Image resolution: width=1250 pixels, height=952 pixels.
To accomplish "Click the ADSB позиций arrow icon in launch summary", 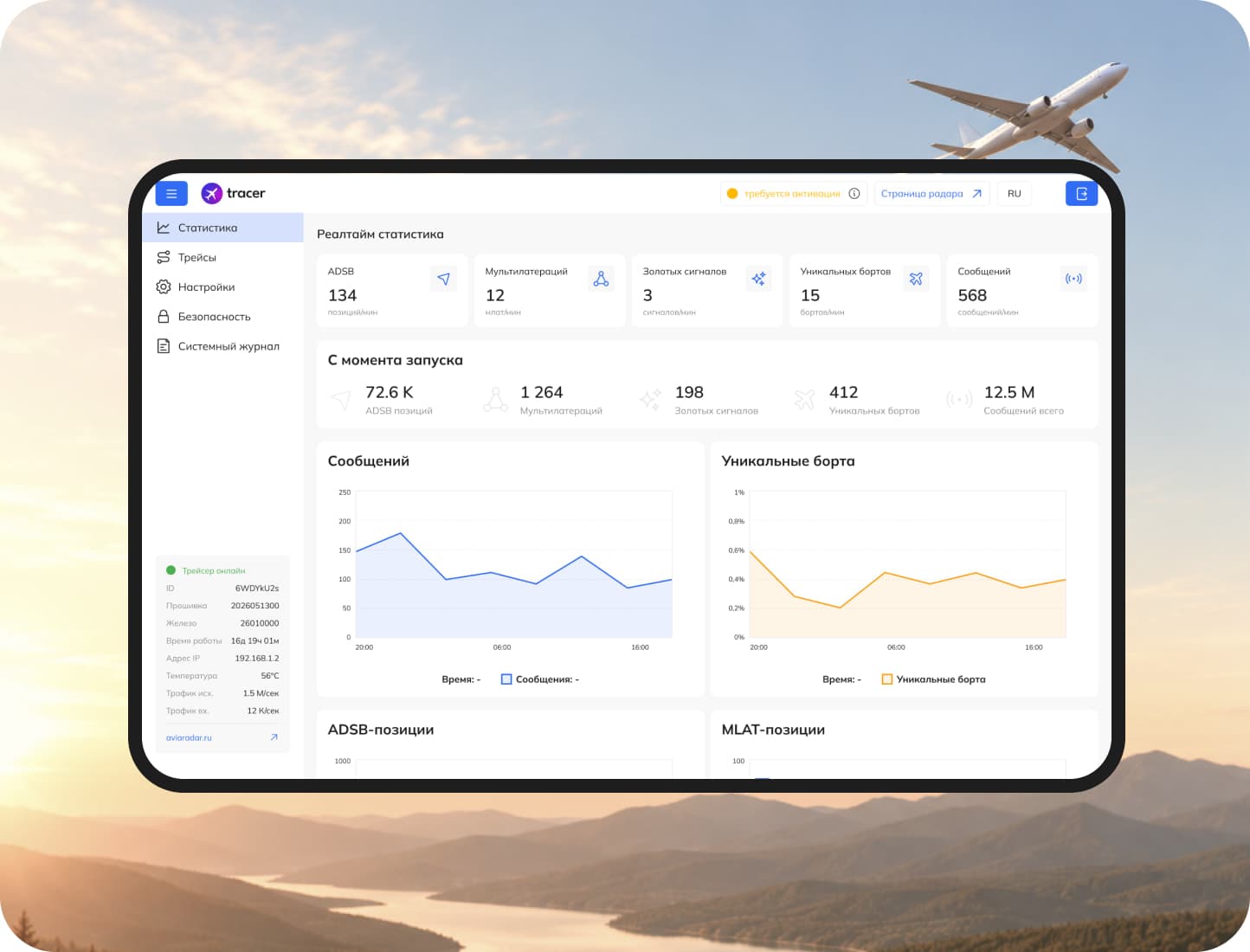I will [x=341, y=400].
